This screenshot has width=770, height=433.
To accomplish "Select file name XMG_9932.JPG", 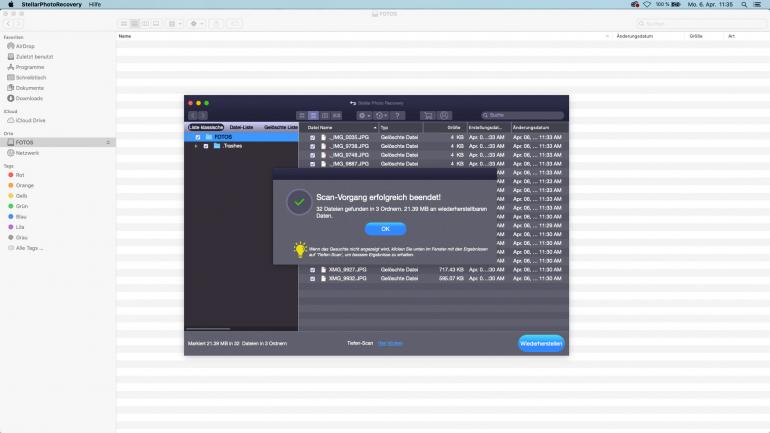I will click(348, 278).
